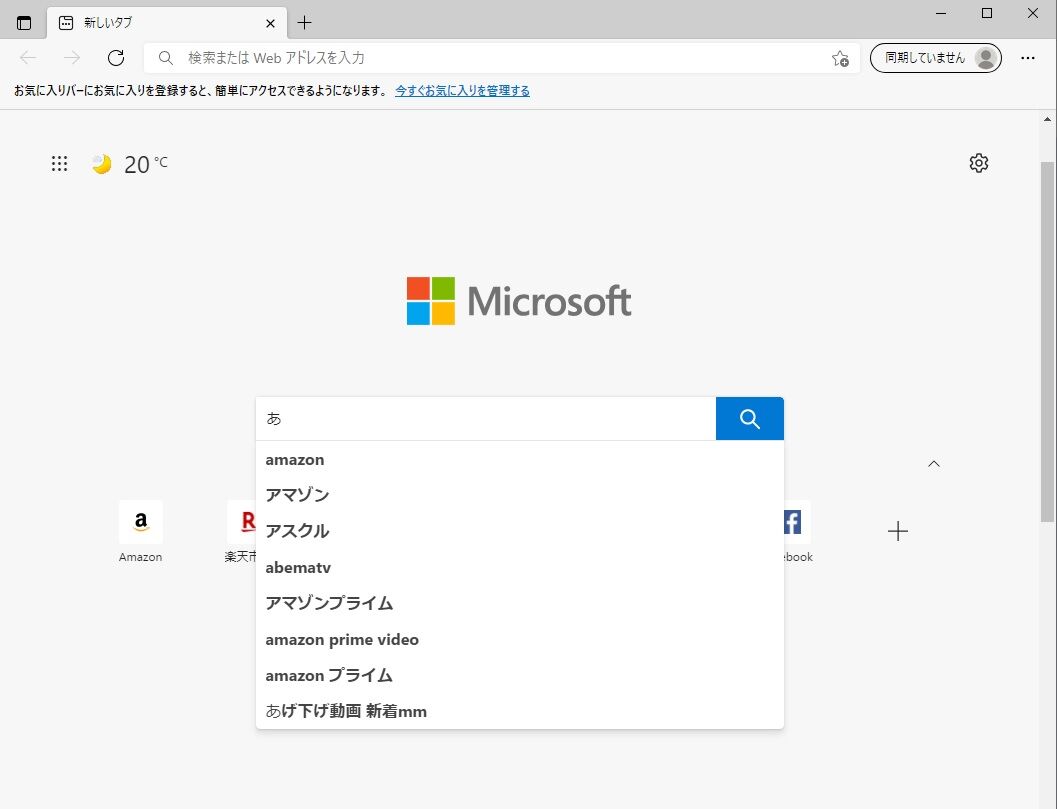Add page to favorites star icon
This screenshot has width=1057, height=809.
(840, 59)
